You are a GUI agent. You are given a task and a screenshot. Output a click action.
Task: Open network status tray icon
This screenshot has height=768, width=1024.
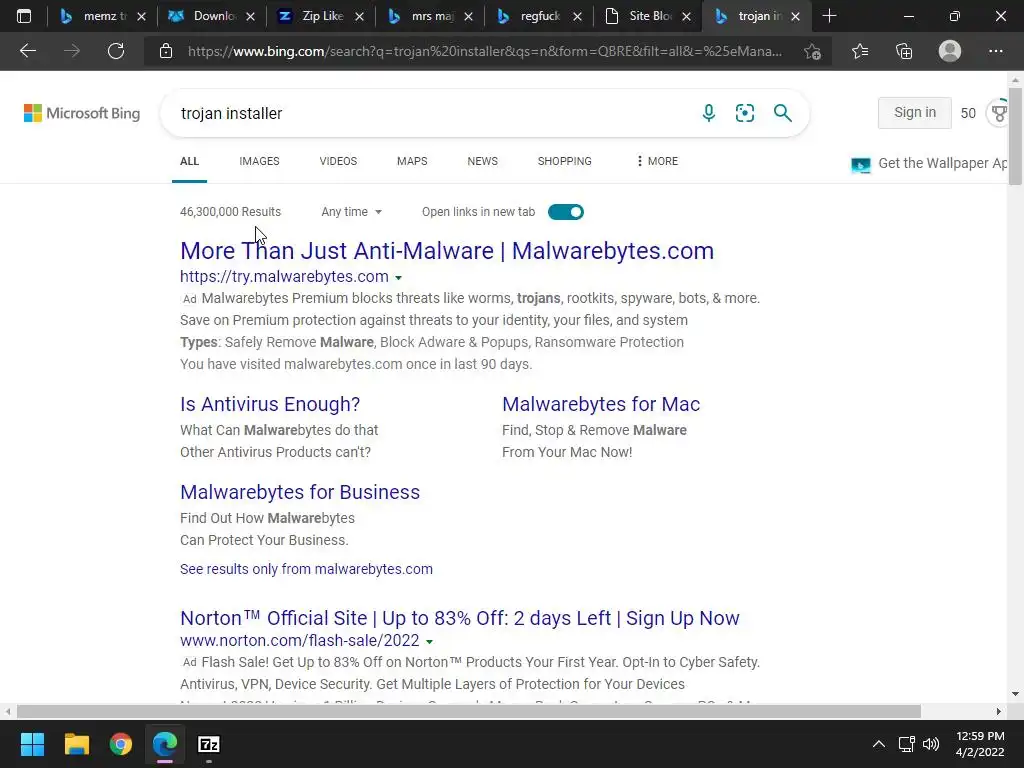click(906, 744)
